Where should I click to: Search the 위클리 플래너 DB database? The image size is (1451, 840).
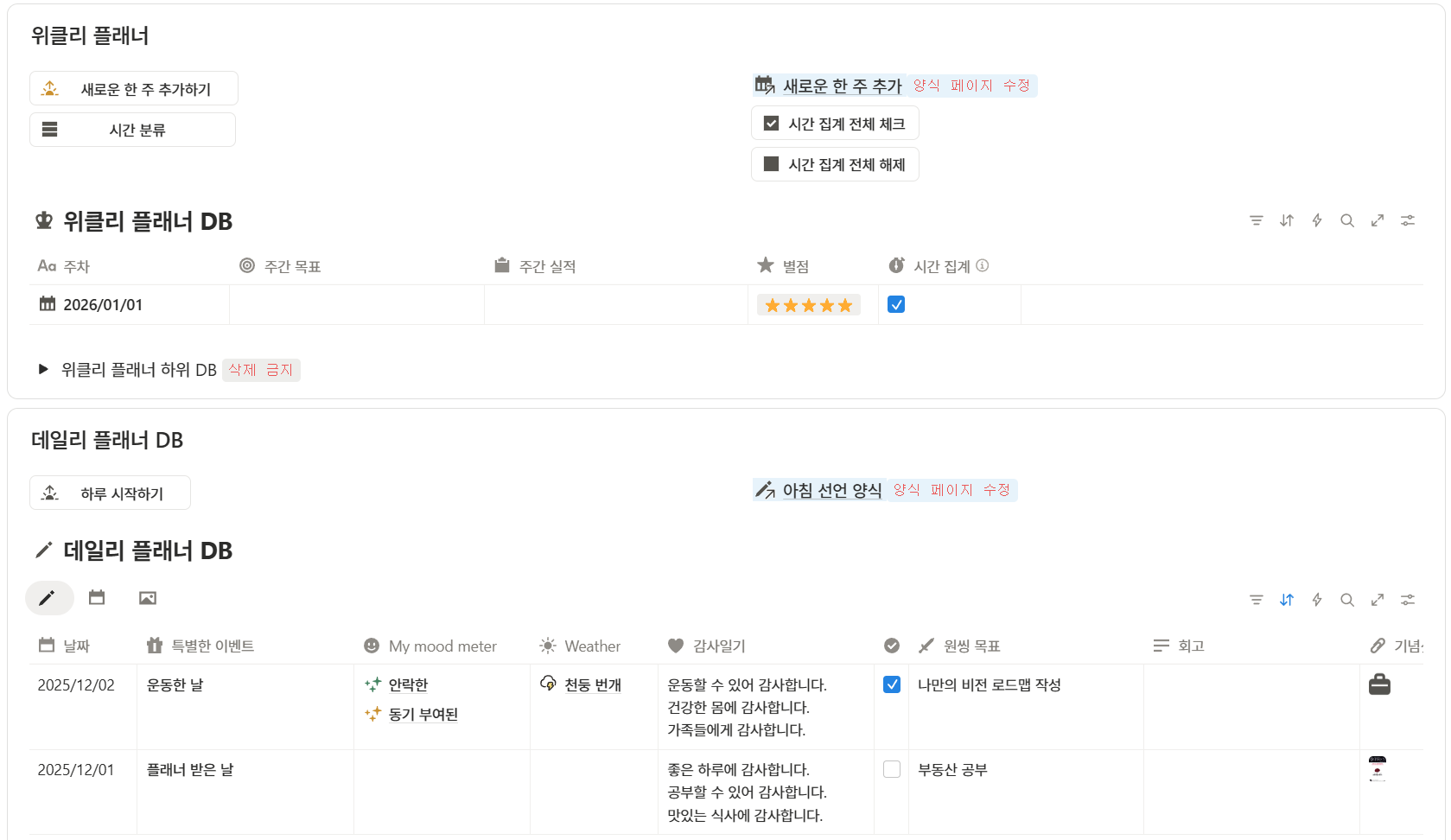pyautogui.click(x=1347, y=221)
